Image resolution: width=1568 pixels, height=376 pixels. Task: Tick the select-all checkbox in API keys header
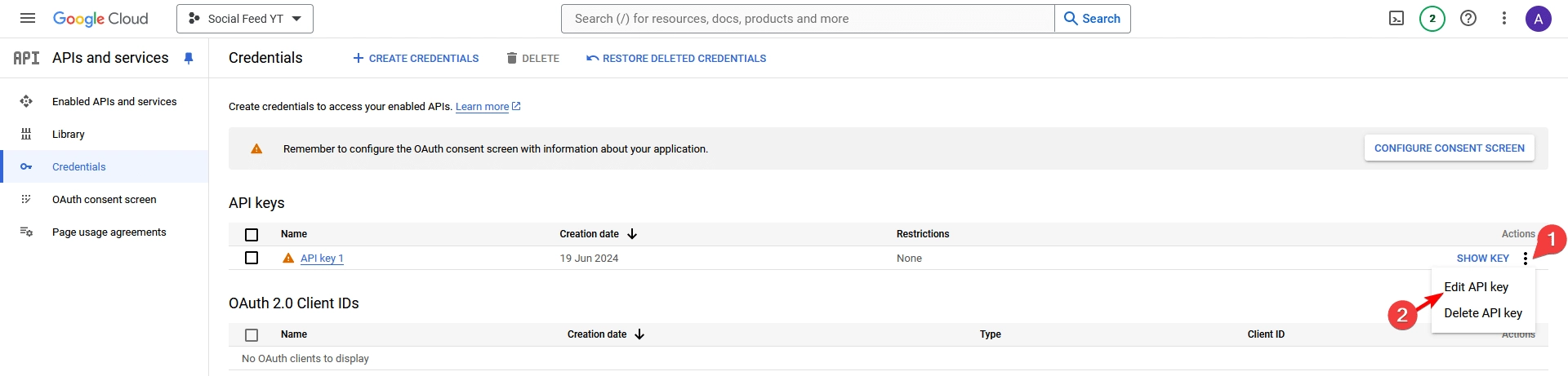[252, 234]
